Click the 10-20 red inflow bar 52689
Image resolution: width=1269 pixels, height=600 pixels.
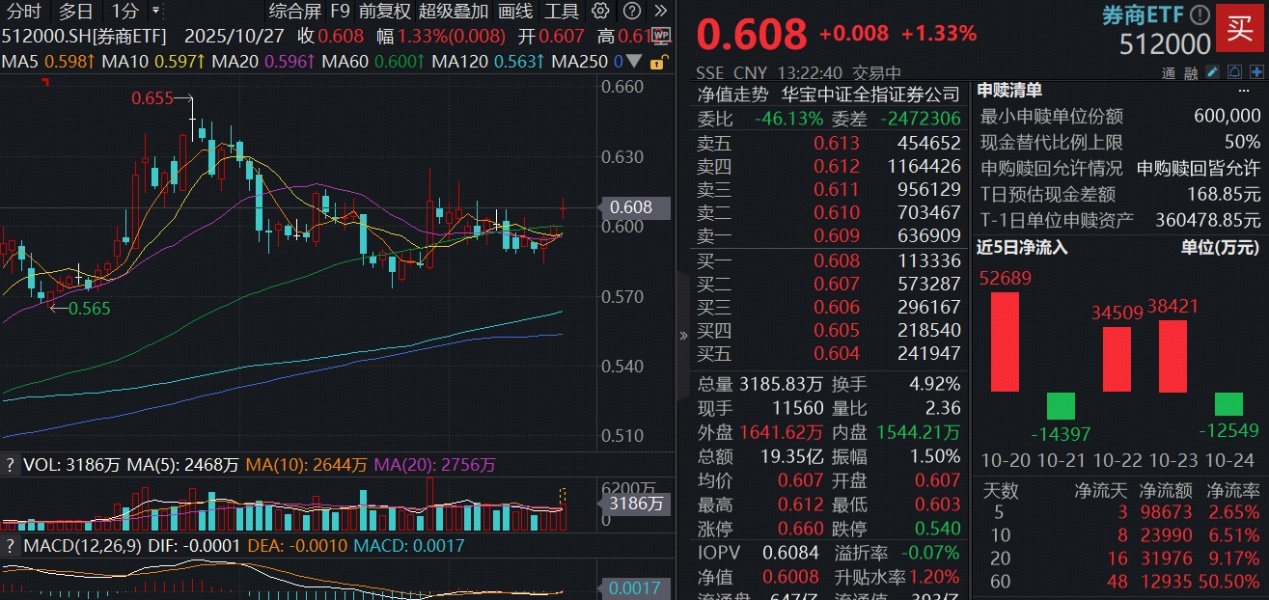click(x=1005, y=342)
